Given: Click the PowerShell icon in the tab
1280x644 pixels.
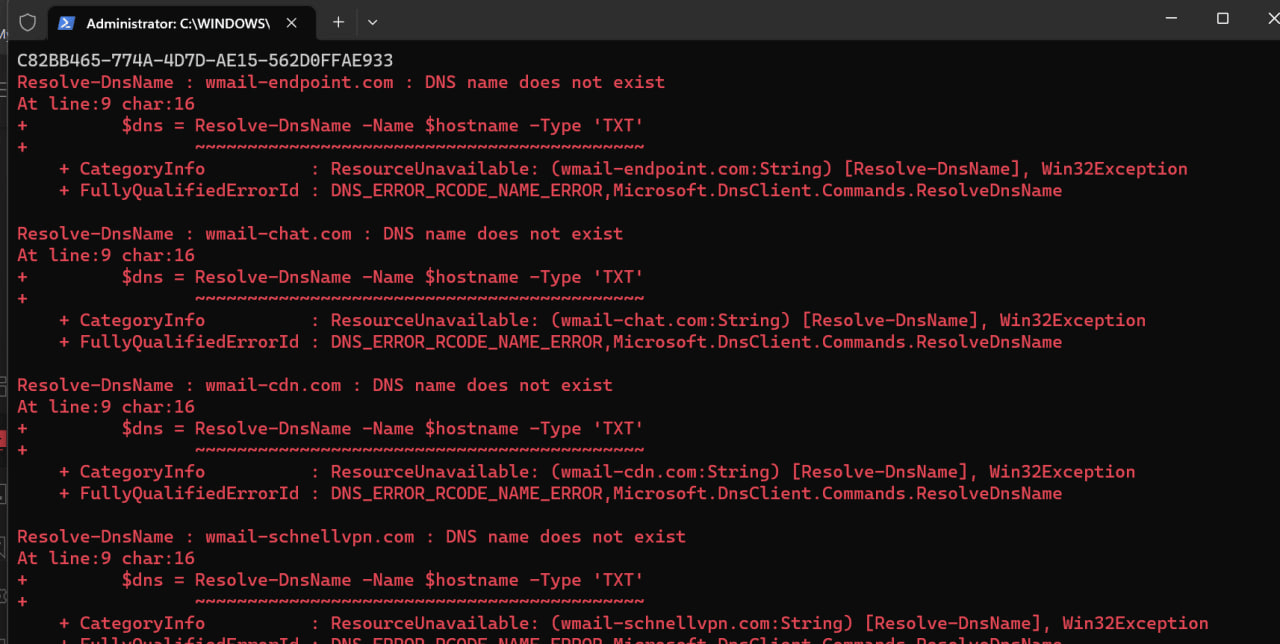Looking at the screenshot, I should click(67, 22).
